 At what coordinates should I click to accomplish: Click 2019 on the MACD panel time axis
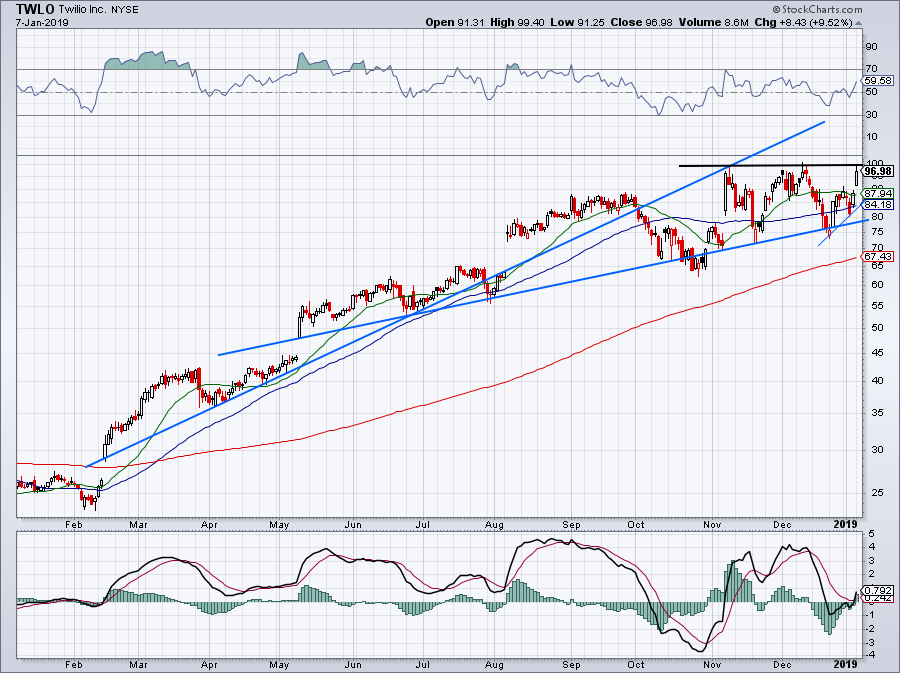pyautogui.click(x=845, y=664)
